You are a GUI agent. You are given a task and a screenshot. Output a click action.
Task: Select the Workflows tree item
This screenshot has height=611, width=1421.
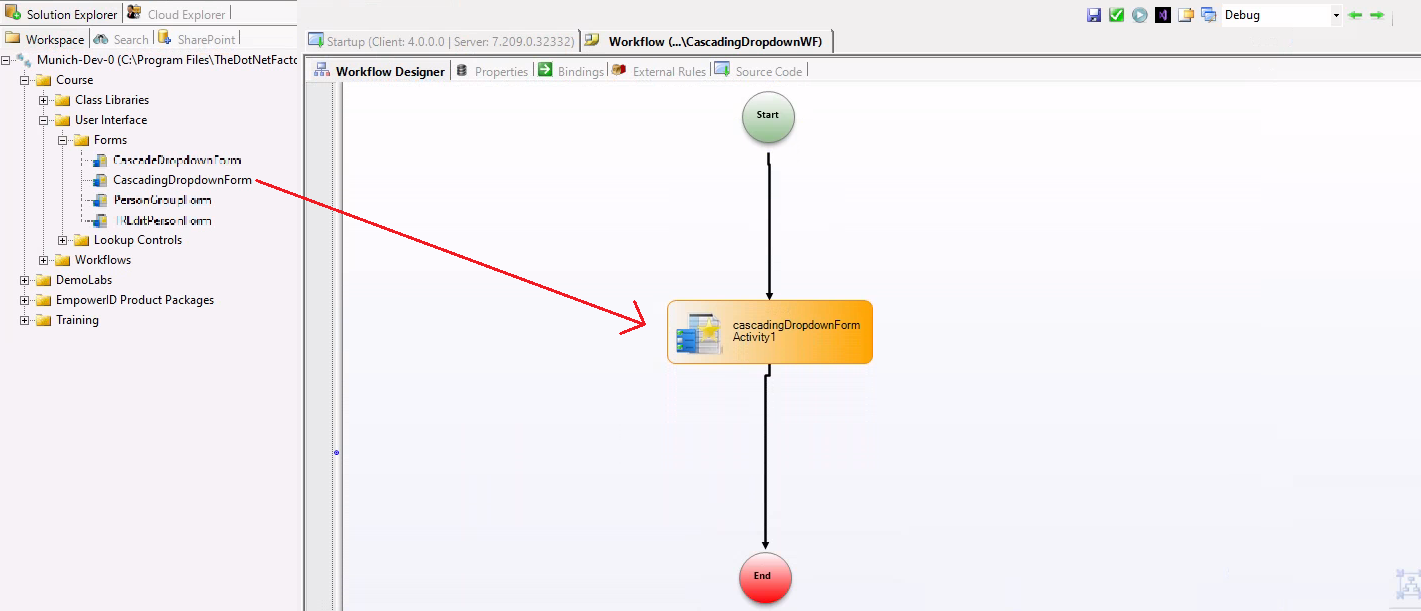[103, 260]
